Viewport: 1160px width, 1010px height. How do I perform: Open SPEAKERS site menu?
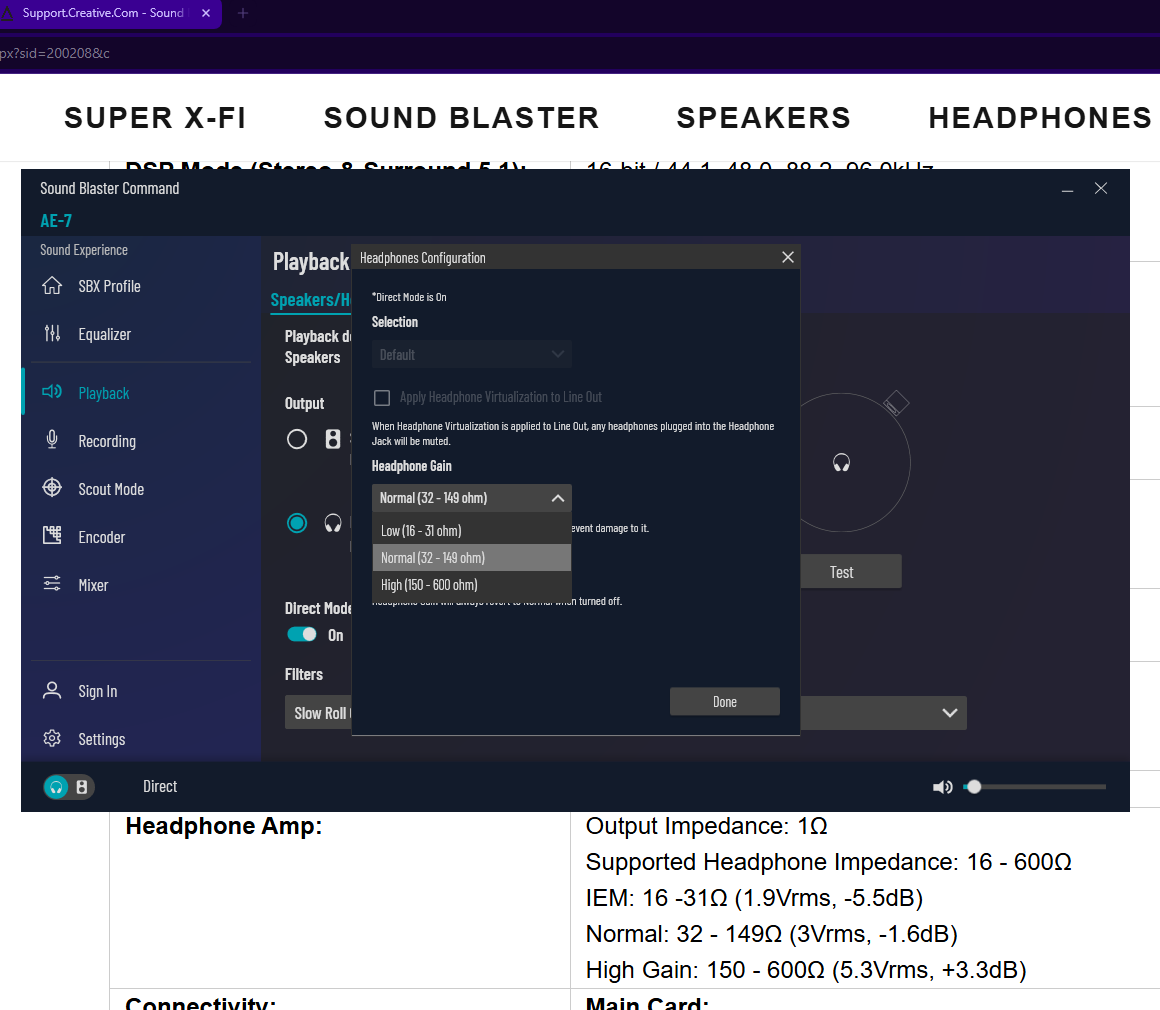click(x=763, y=118)
